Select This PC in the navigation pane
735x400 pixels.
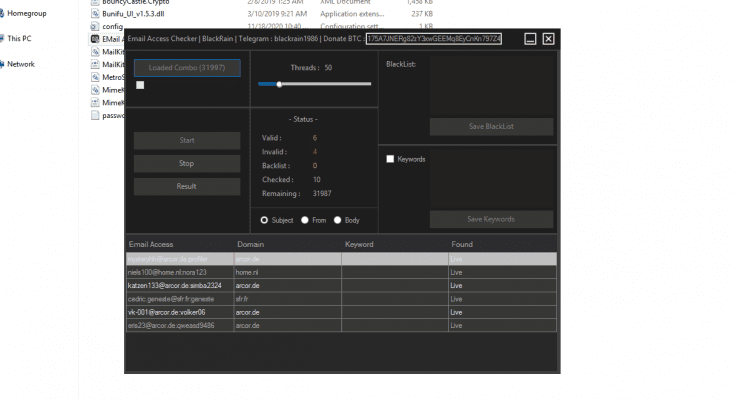pyautogui.click(x=20, y=38)
